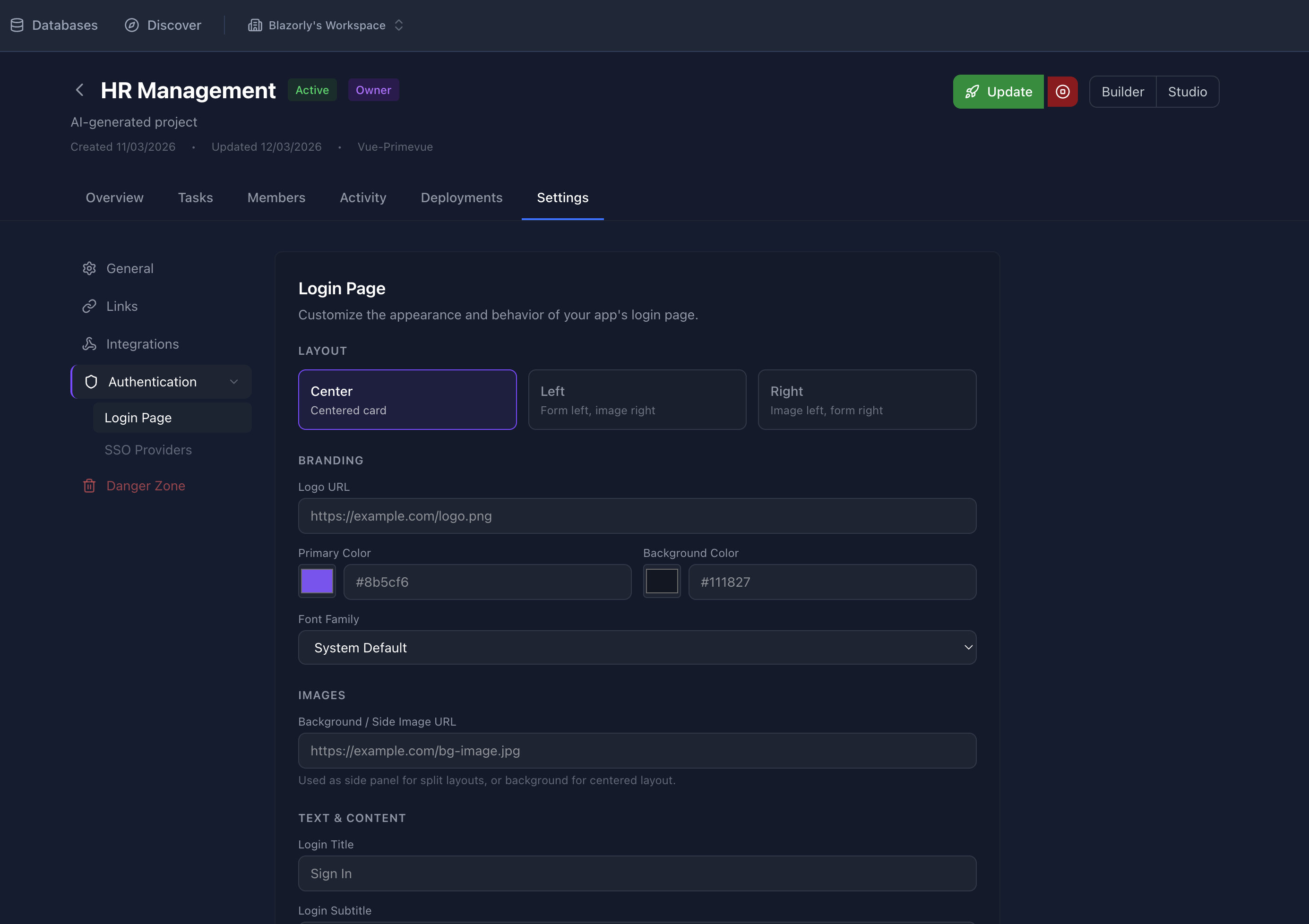Open SSO Providers settings

pos(148,450)
